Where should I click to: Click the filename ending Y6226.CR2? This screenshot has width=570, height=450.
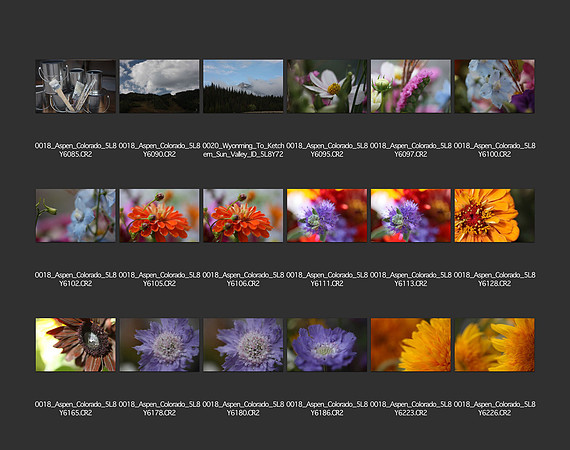click(494, 409)
